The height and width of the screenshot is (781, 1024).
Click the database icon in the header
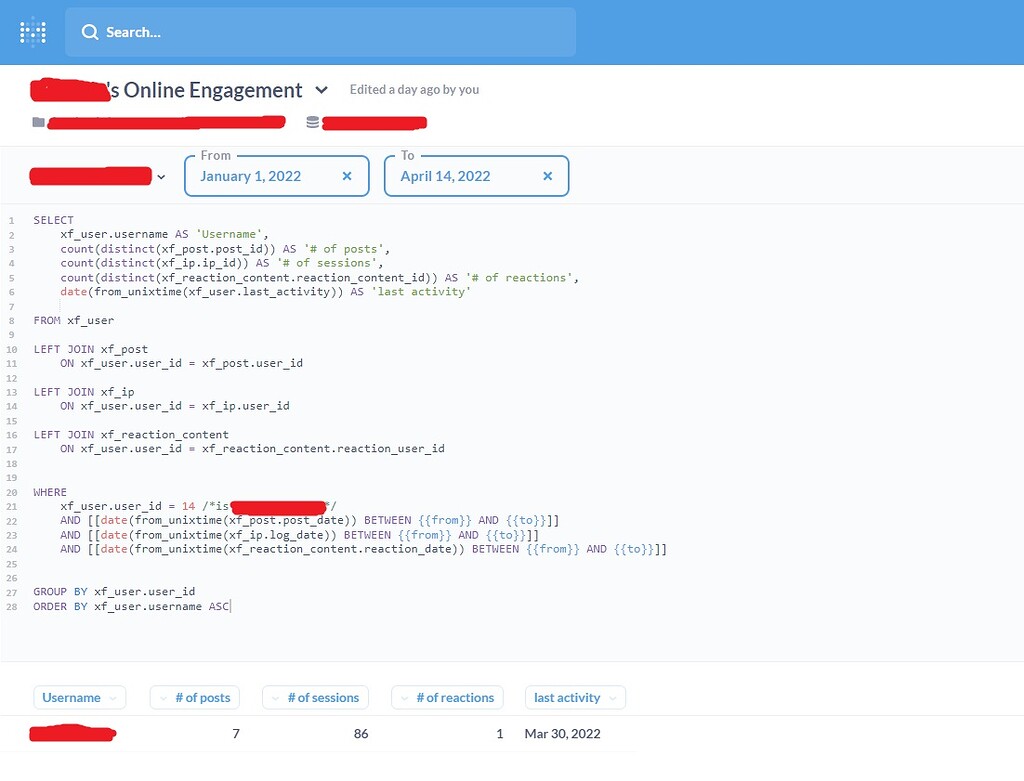pyautogui.click(x=311, y=122)
